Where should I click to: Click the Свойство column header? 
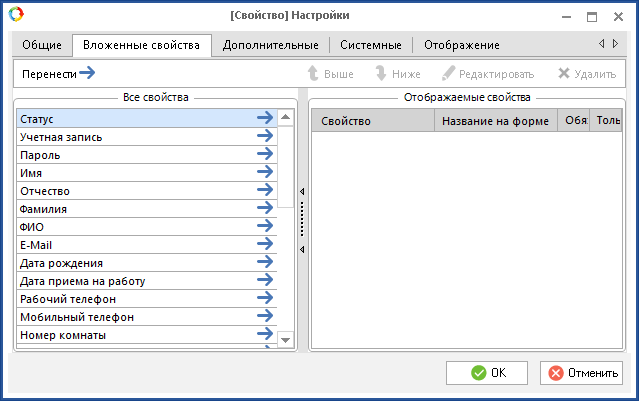pos(373,121)
